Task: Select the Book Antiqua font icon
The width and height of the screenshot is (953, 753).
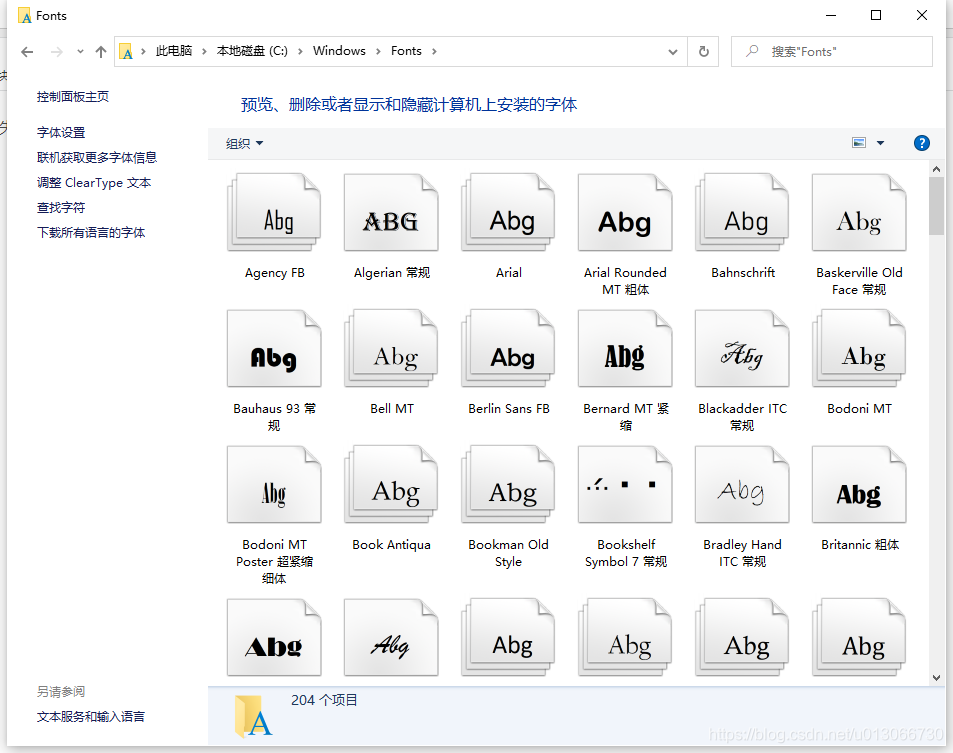Action: point(391,485)
